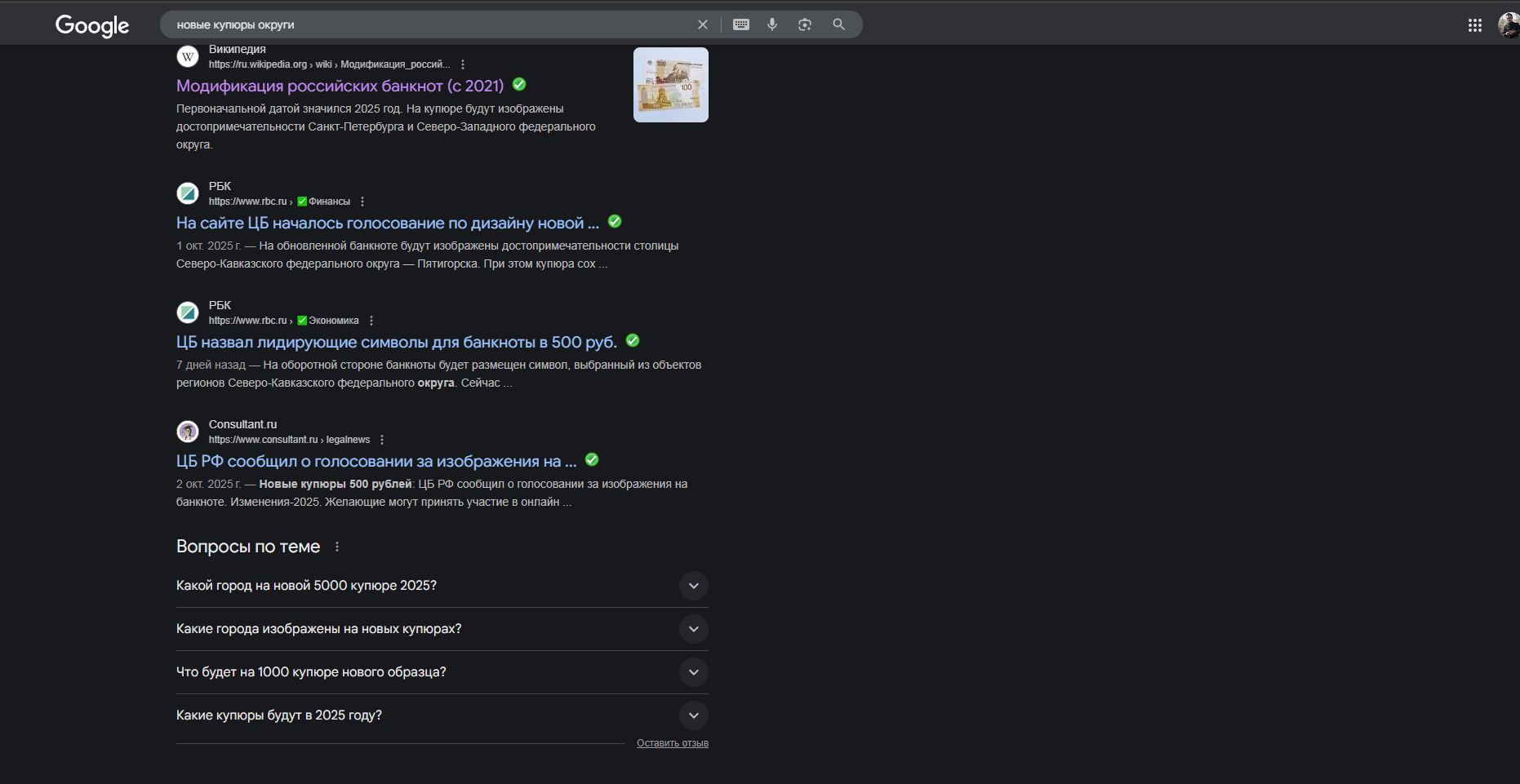
Task: Open the Google account profile avatar
Action: point(1508,25)
